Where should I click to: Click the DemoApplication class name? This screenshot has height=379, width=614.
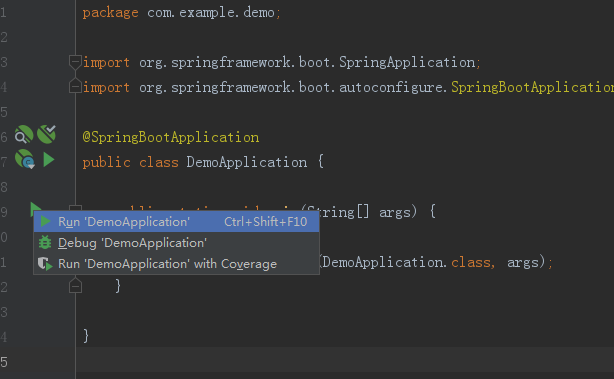247,162
